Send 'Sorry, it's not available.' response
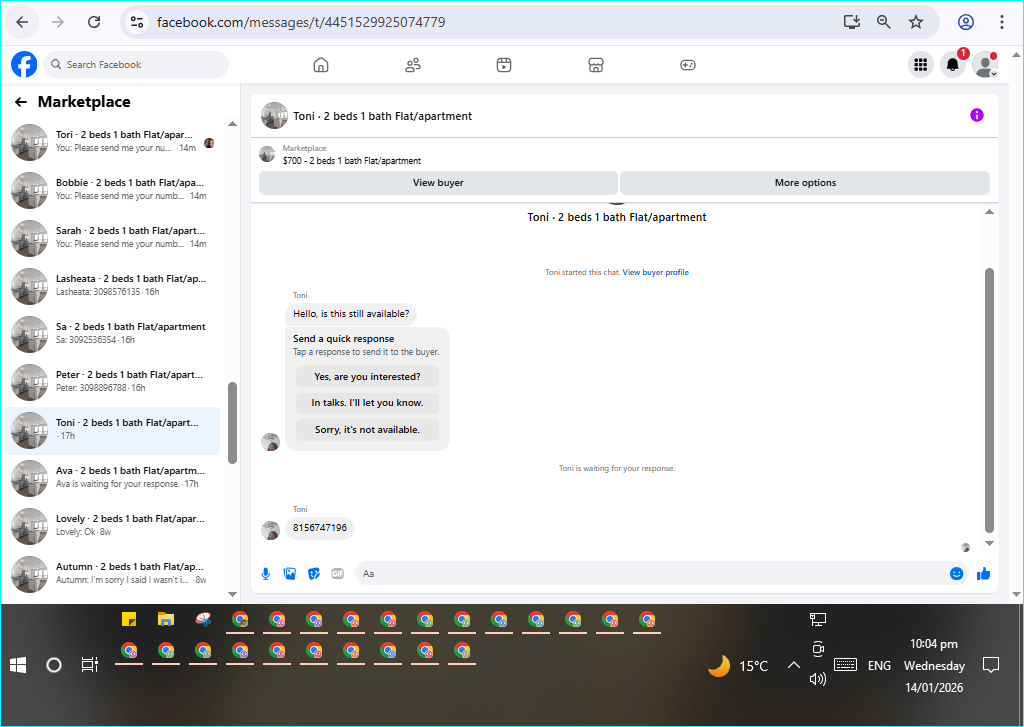This screenshot has width=1024, height=727. point(367,430)
